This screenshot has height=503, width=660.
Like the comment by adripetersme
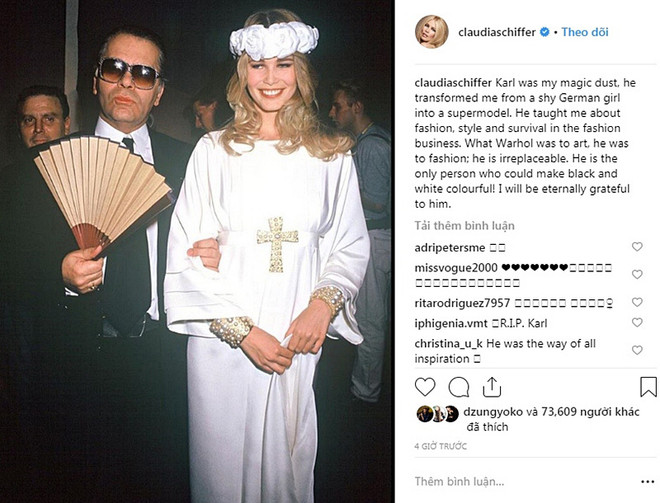pyautogui.click(x=637, y=247)
